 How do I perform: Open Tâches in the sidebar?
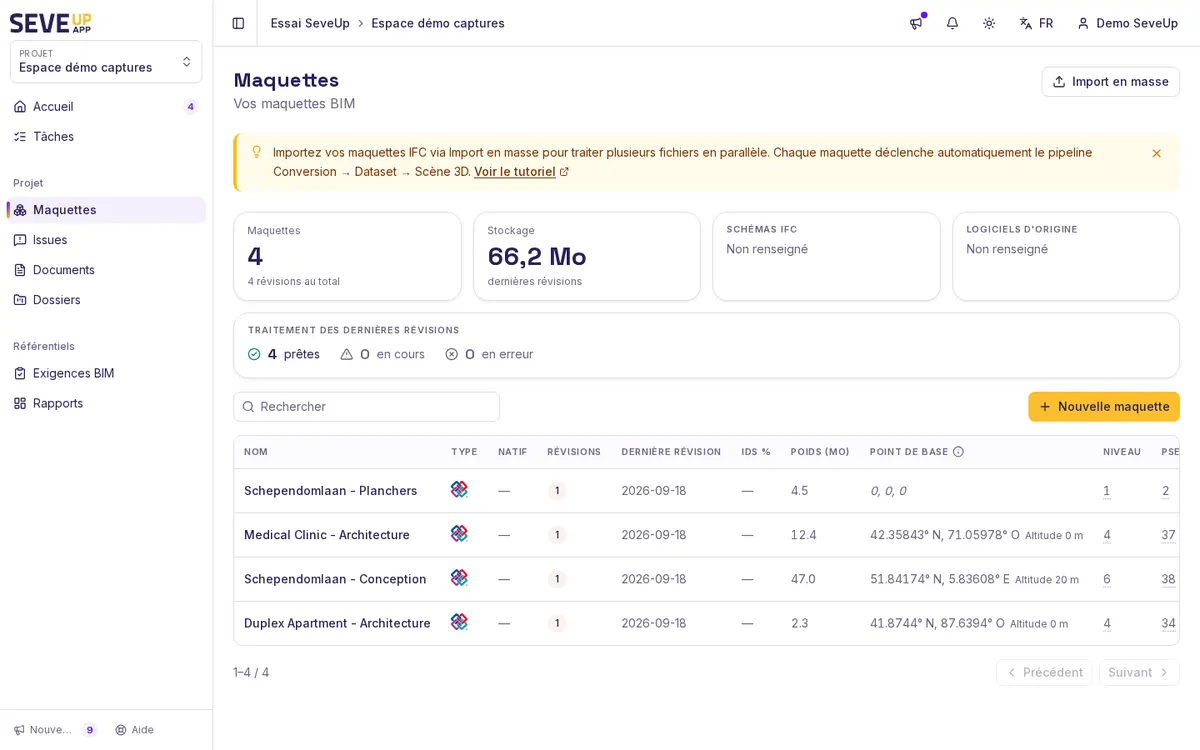[106, 136]
